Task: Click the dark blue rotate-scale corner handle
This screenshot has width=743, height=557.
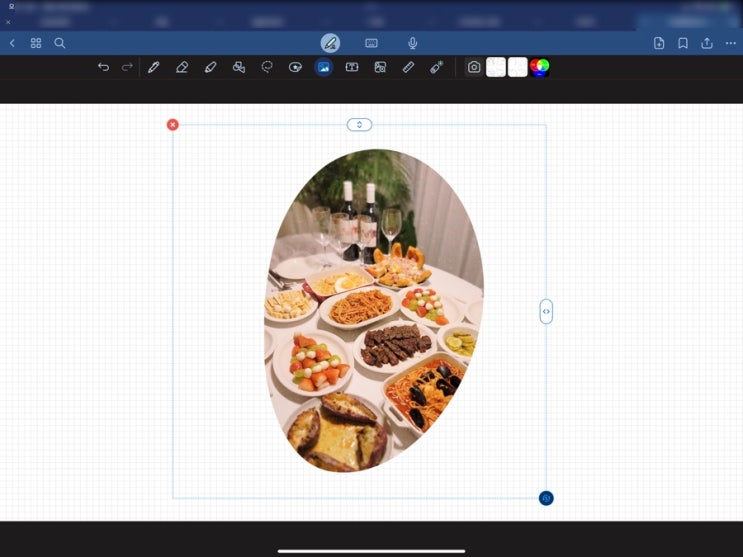Action: point(546,498)
